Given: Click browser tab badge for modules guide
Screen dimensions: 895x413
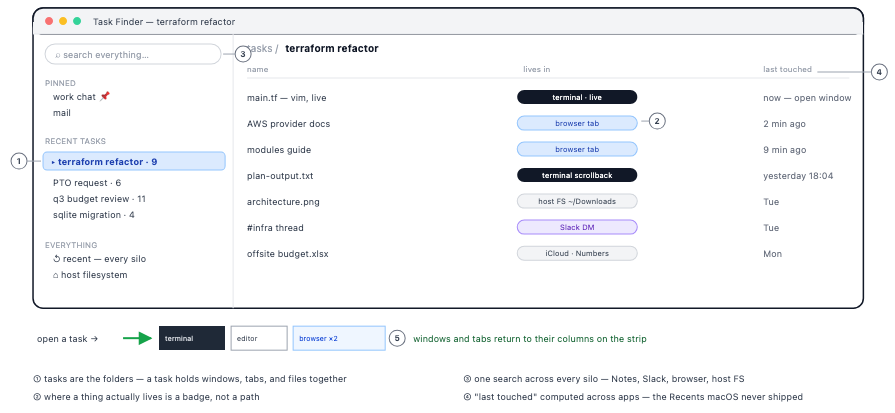Looking at the screenshot, I should pos(577,149).
